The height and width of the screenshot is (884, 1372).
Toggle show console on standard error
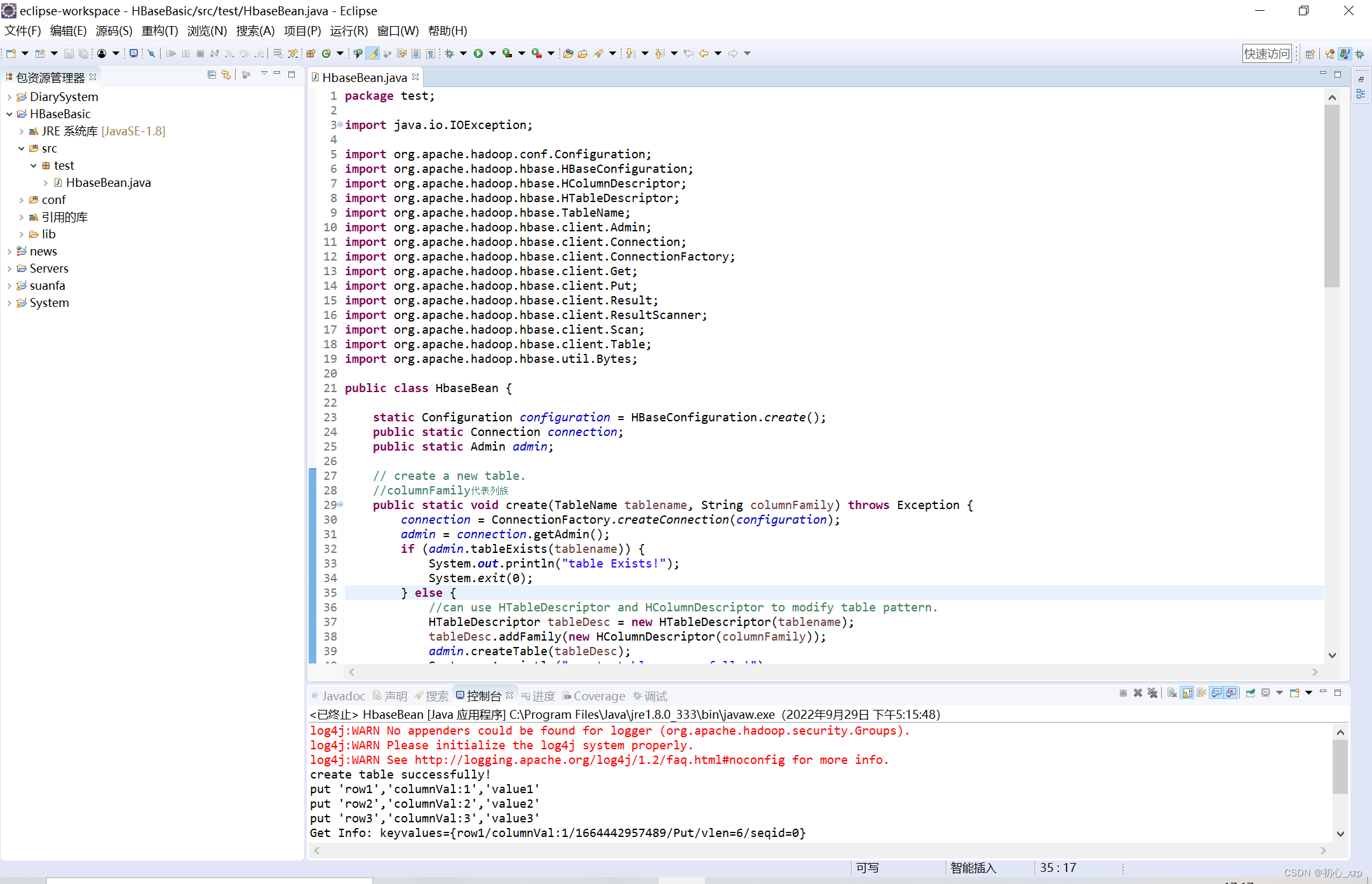pos(1232,693)
